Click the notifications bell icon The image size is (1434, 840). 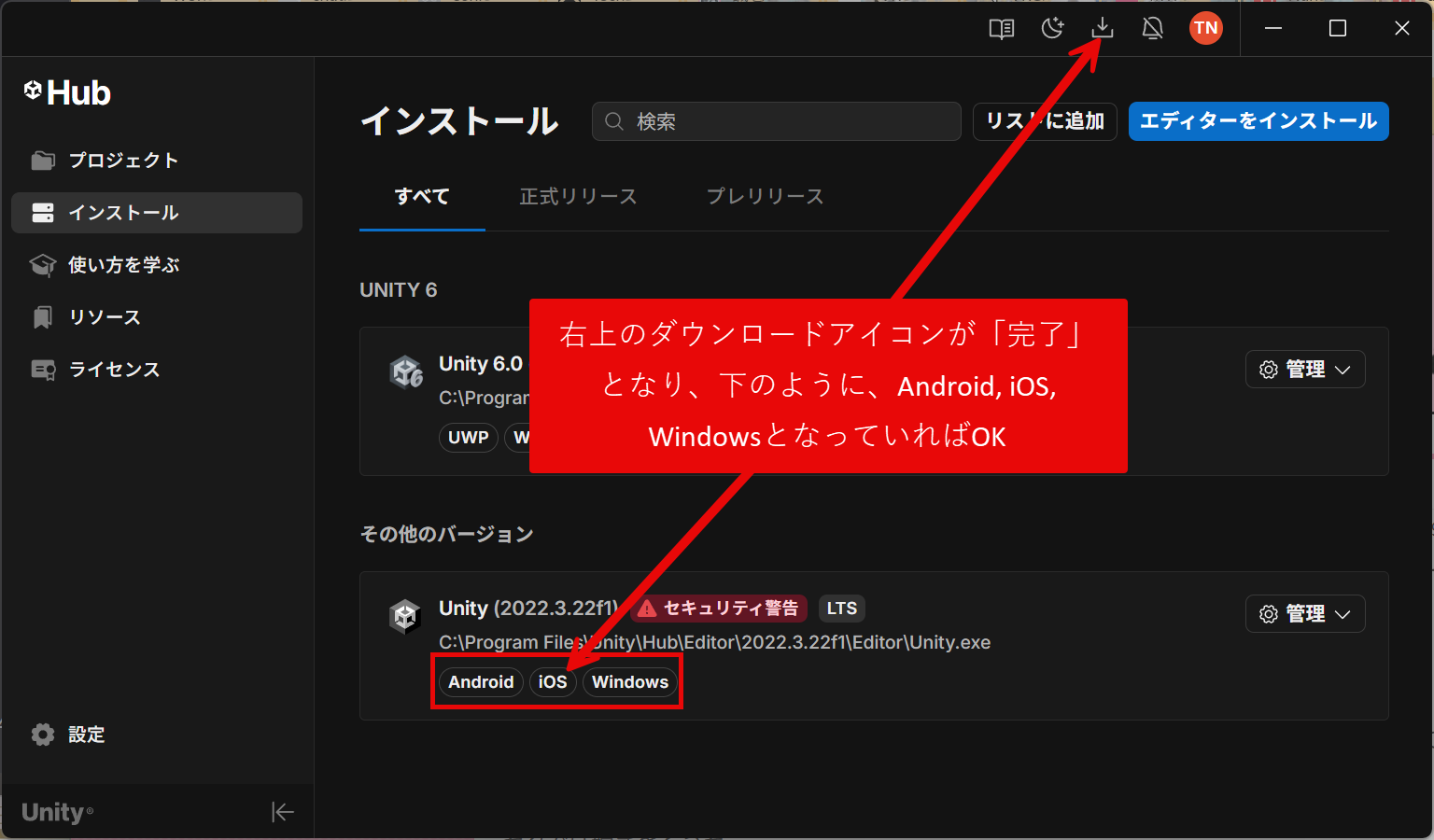[1153, 28]
